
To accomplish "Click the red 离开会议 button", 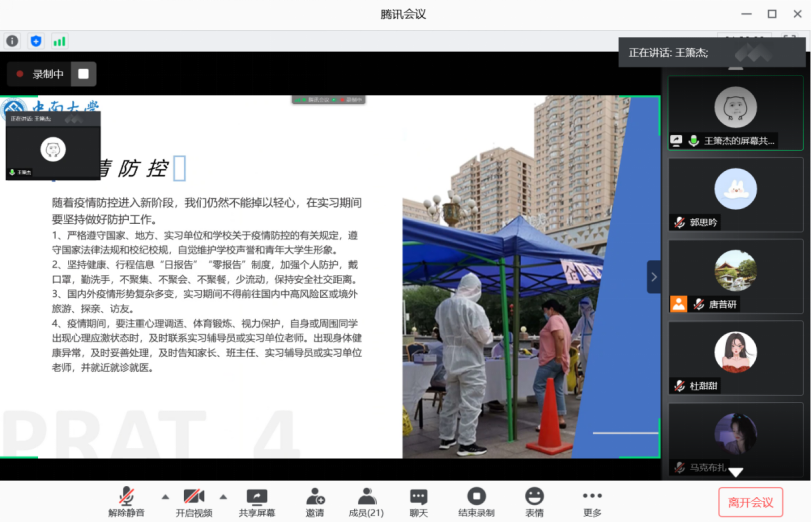I will 750,502.
